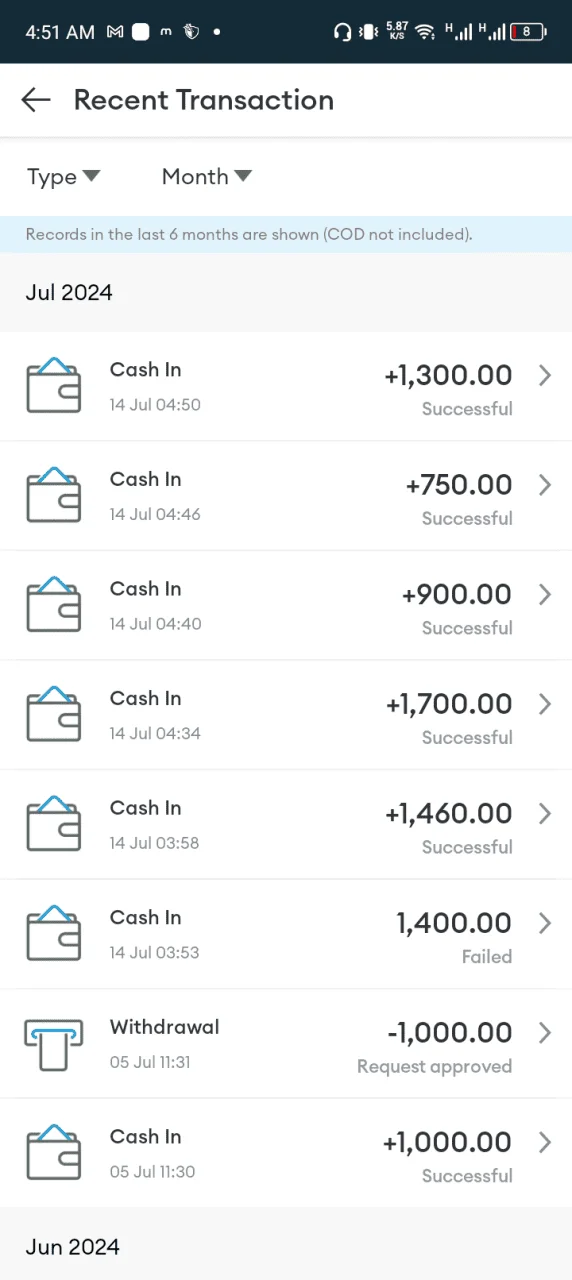The width and height of the screenshot is (572, 1280).
Task: Select the Jun 2024 section header
Action: 72,1247
